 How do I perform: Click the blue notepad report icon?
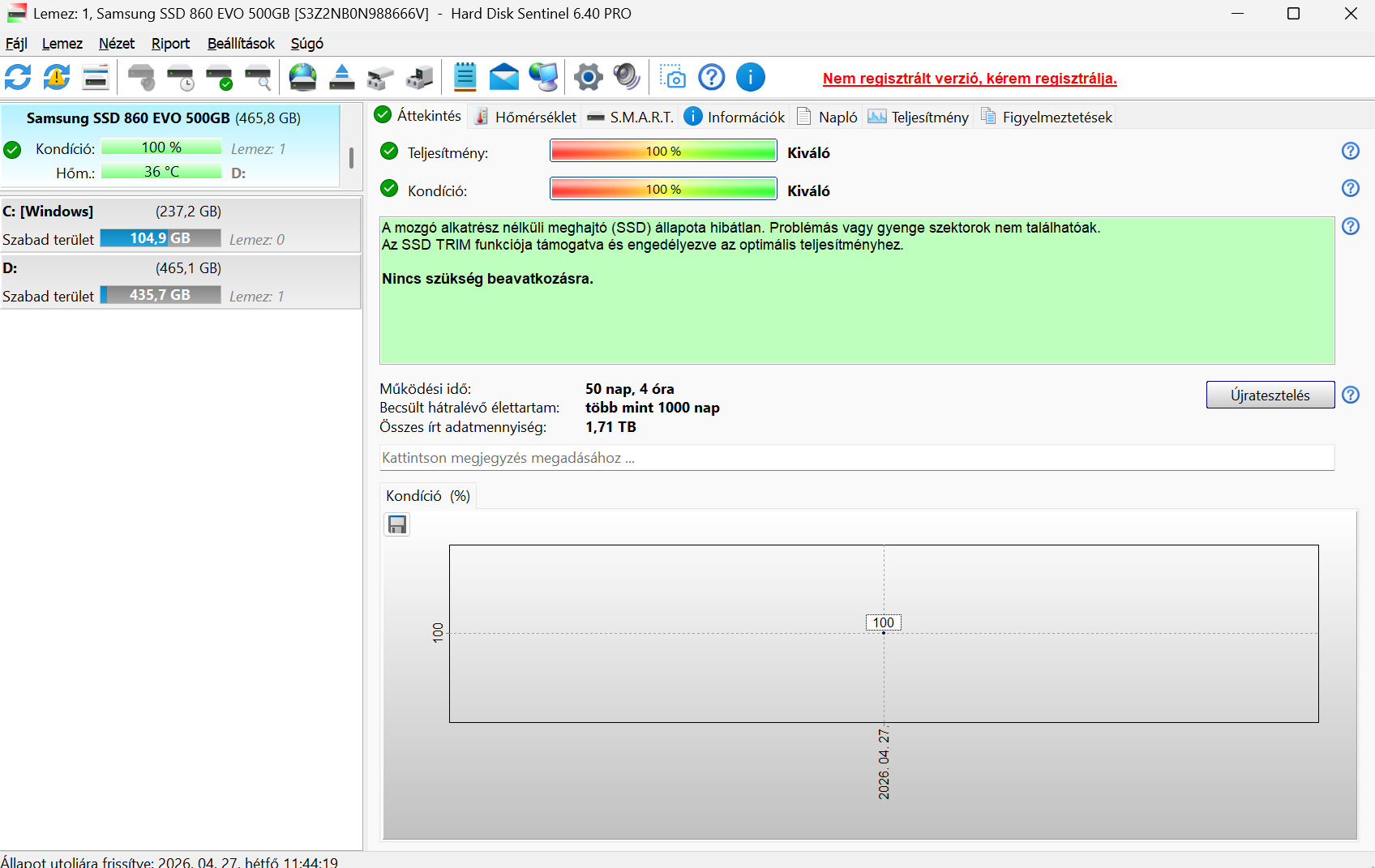pos(465,78)
